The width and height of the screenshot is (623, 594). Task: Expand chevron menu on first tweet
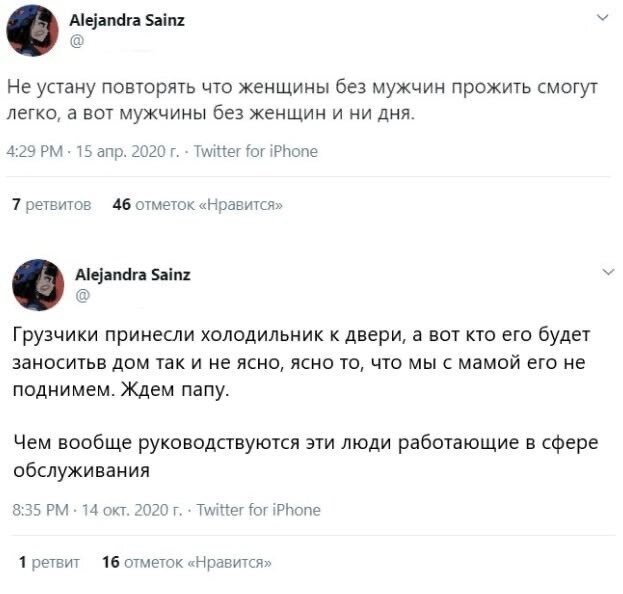[x=603, y=18]
